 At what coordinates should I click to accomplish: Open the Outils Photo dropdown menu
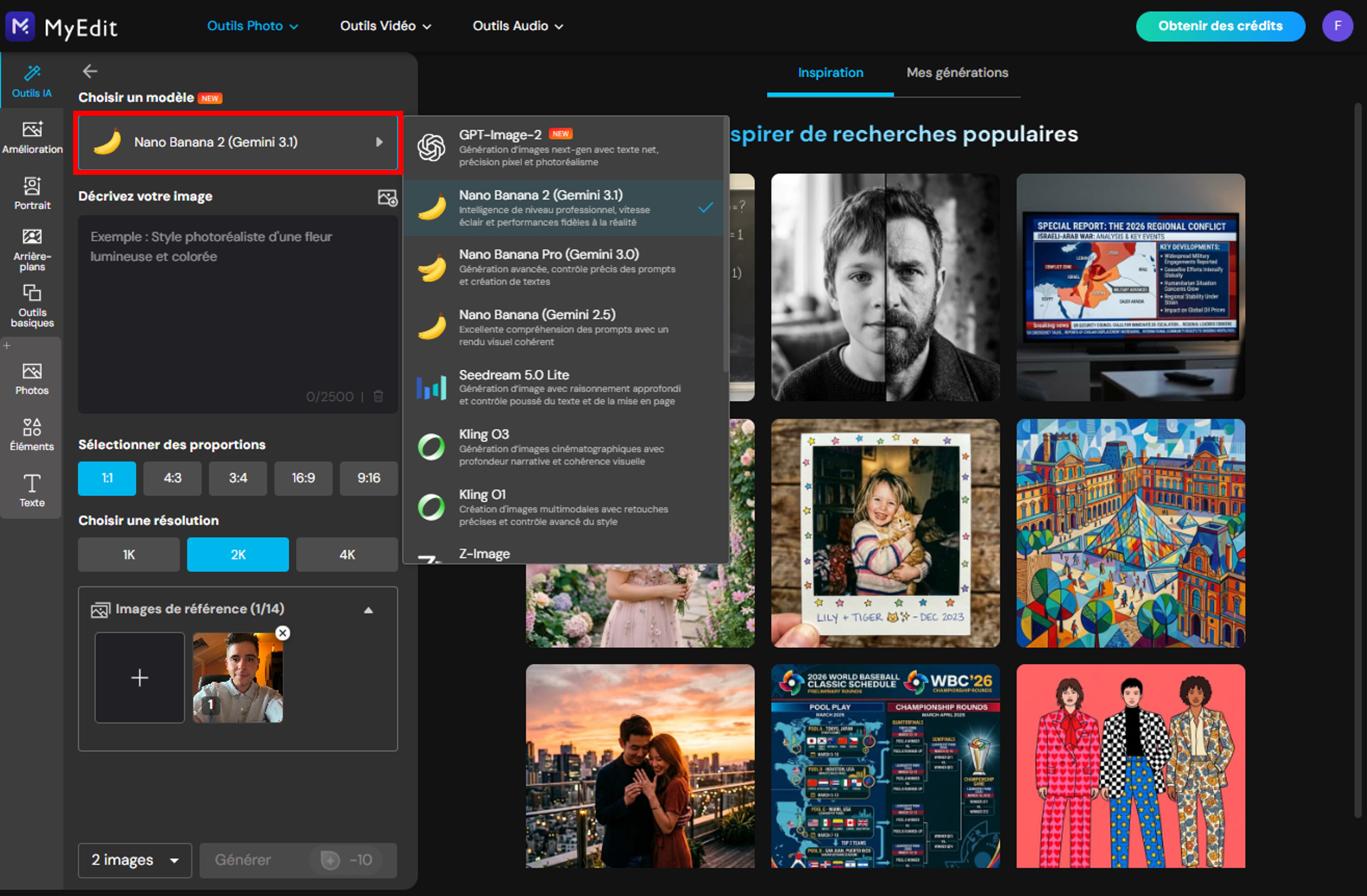click(x=253, y=26)
